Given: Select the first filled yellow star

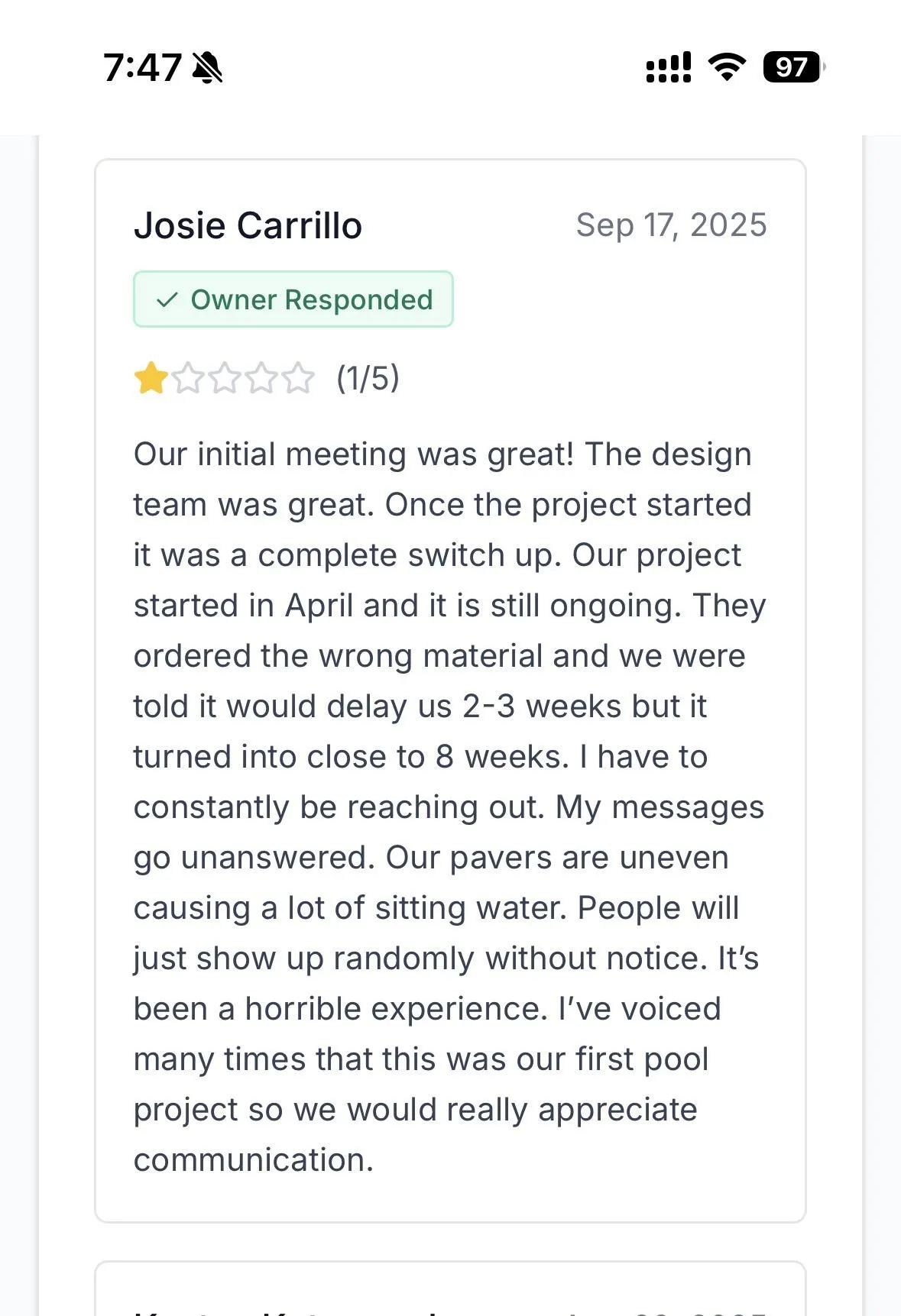Looking at the screenshot, I should 150,379.
